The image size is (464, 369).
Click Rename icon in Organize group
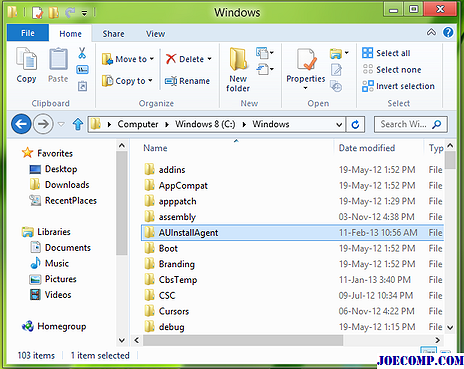[x=171, y=81]
